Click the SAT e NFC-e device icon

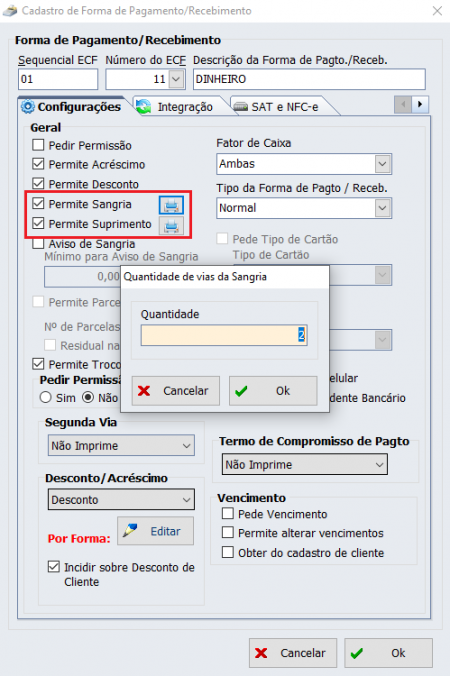241,106
